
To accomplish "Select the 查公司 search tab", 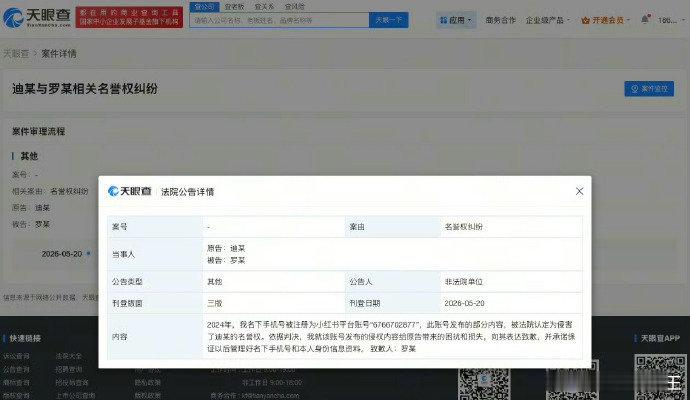I will pyautogui.click(x=204, y=7).
